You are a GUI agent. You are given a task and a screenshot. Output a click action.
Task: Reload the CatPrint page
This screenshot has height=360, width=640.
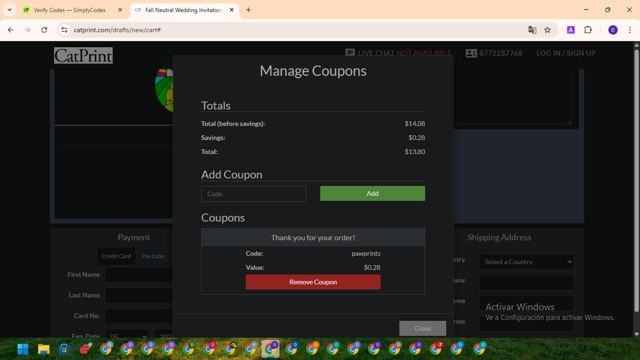tap(44, 30)
